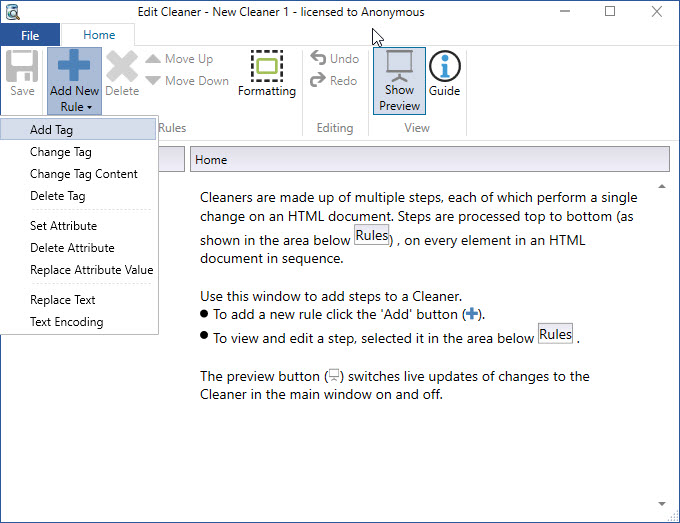The image size is (680, 523).
Task: Click the Add New Rule plus icon
Action: [74, 66]
